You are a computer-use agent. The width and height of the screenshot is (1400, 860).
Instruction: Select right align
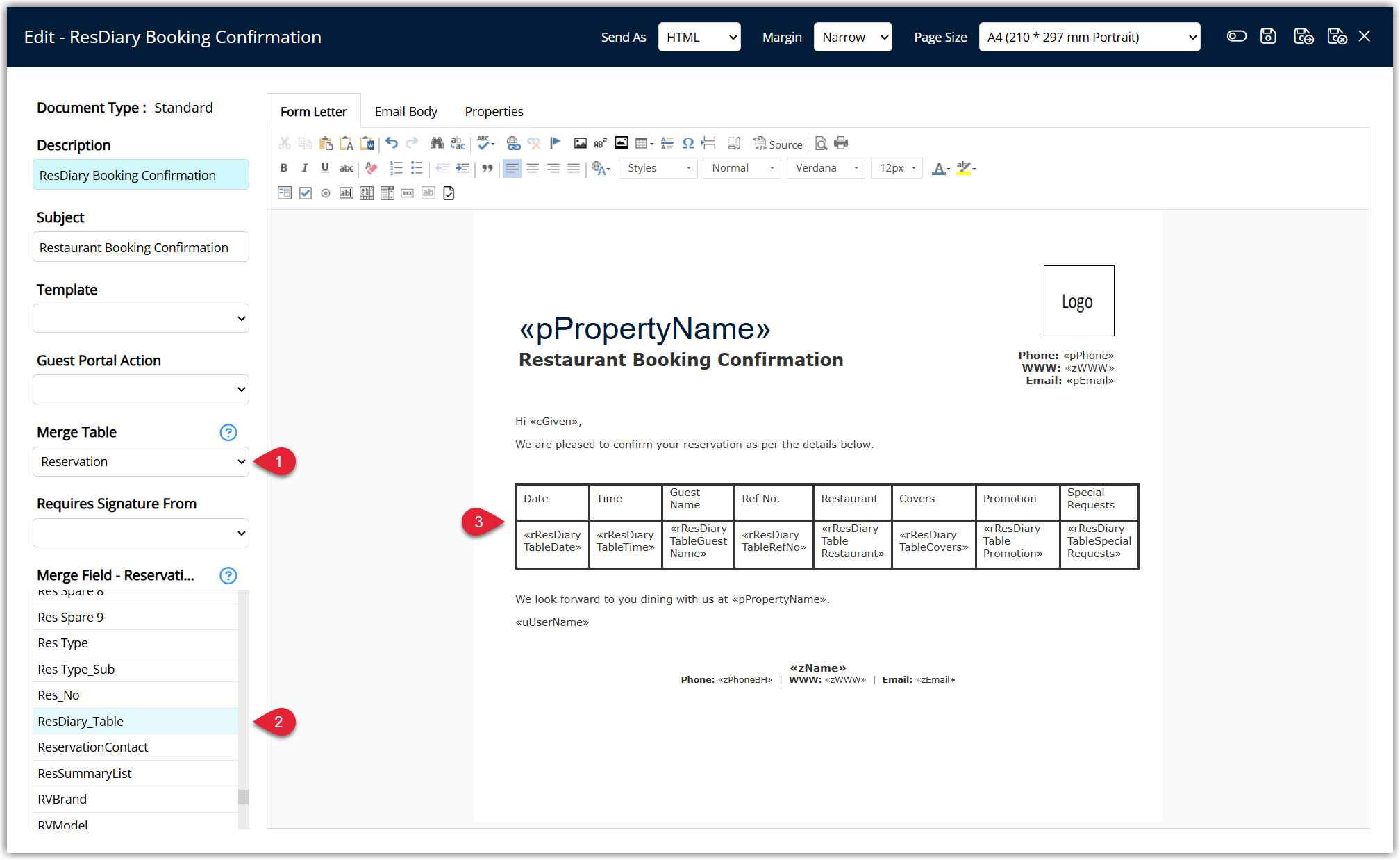tap(553, 168)
